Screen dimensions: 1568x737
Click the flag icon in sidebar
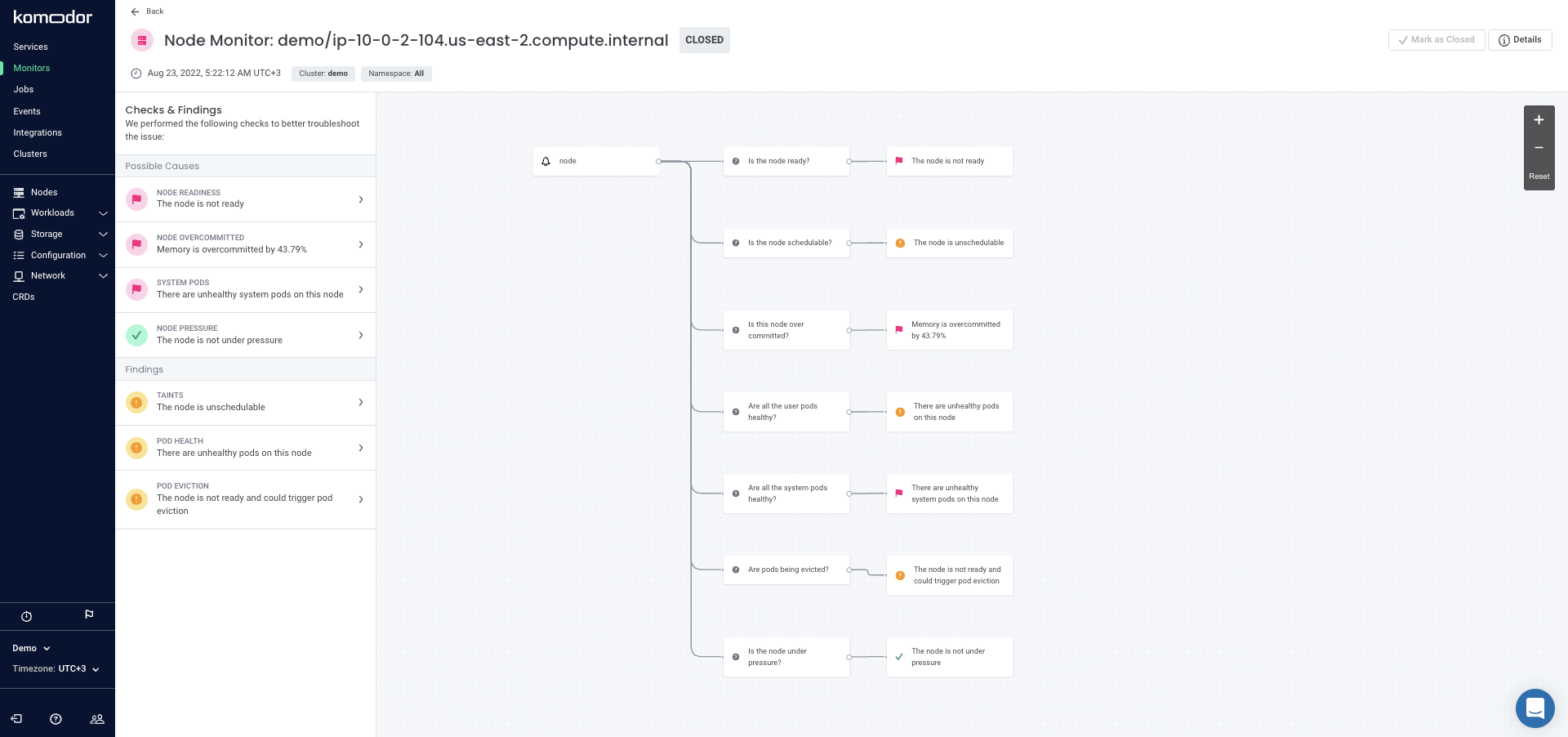(89, 614)
